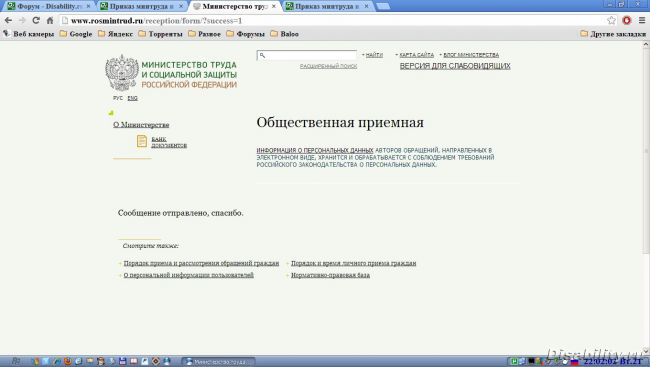
Task: Switch to the first Приказ минтруда tab
Action: click(x=141, y=6)
